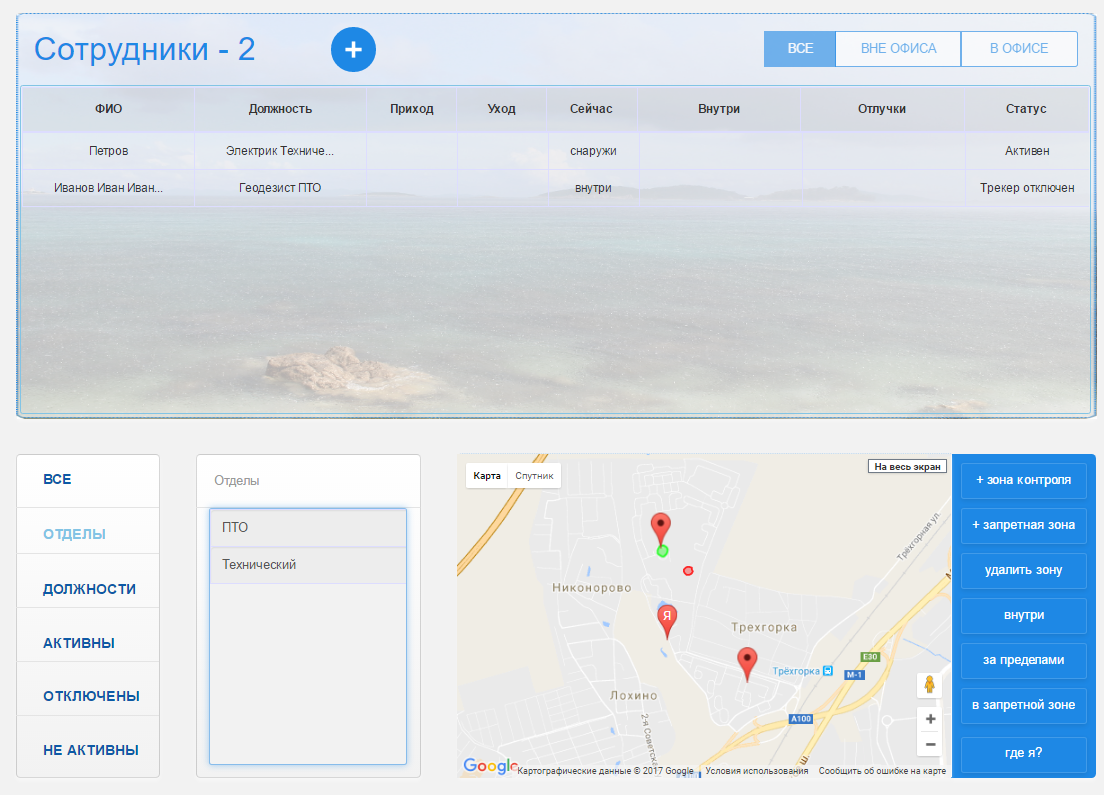
Task: Select Технический department in list
Action: (x=308, y=565)
